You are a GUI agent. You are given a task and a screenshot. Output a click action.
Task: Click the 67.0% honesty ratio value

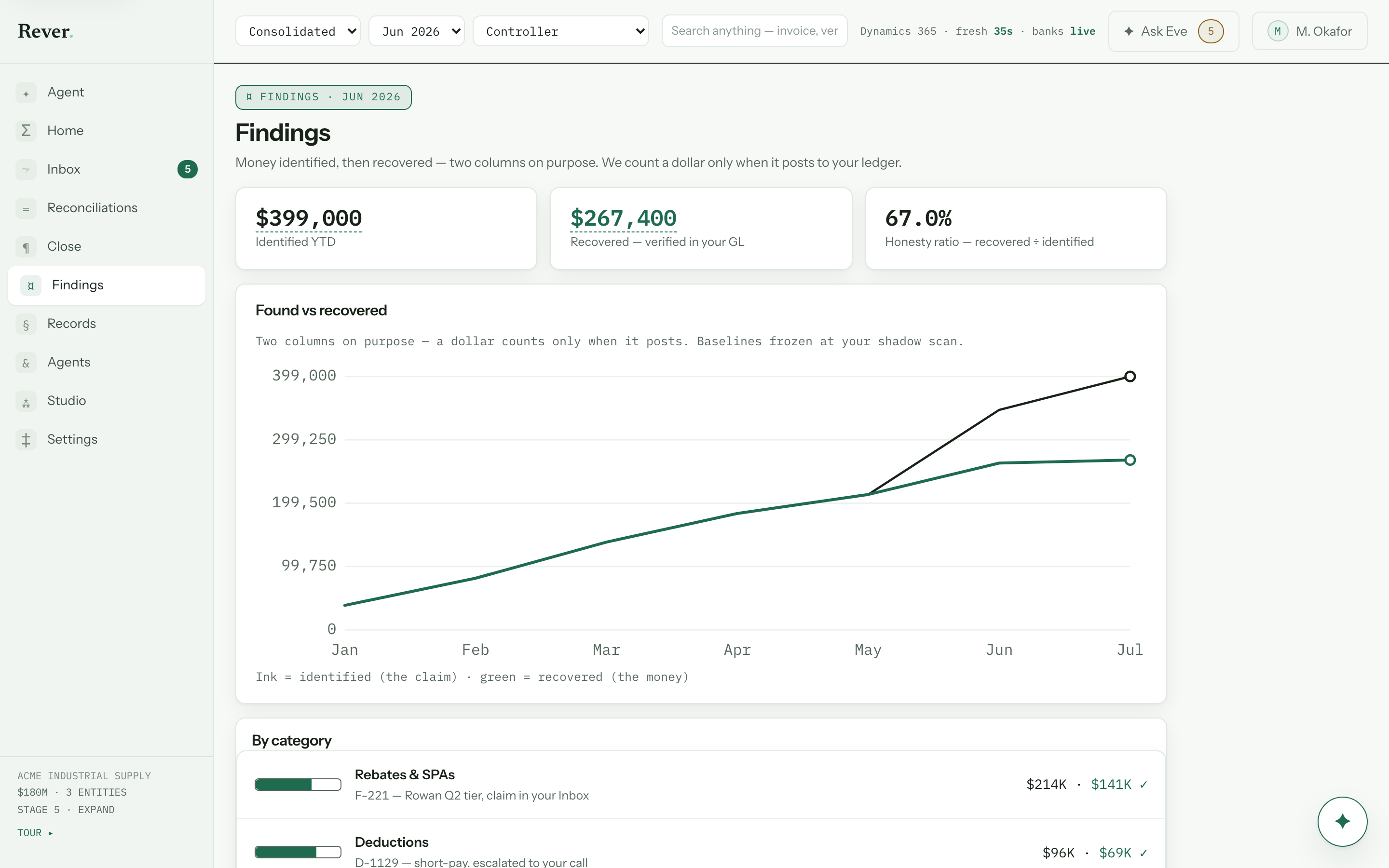pyautogui.click(x=918, y=218)
